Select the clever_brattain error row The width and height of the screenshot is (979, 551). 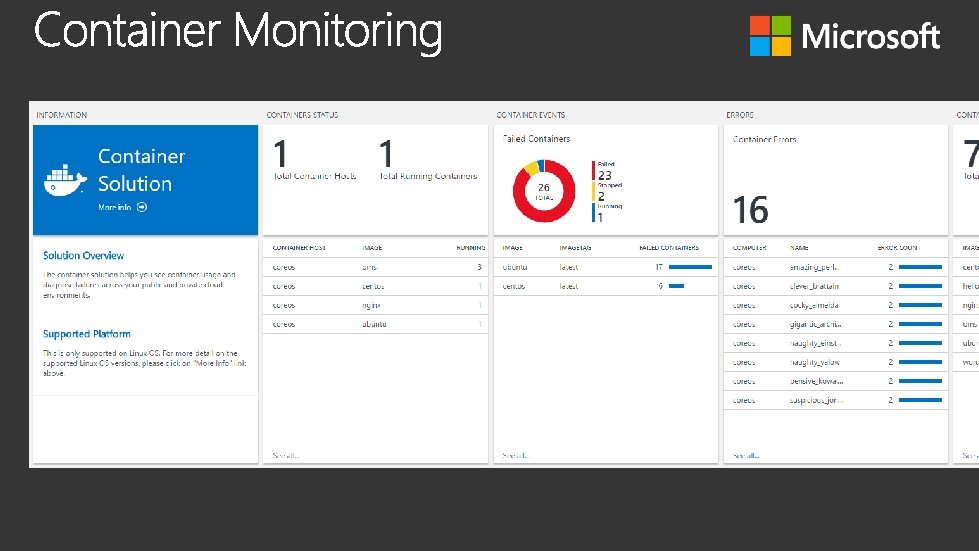click(835, 286)
